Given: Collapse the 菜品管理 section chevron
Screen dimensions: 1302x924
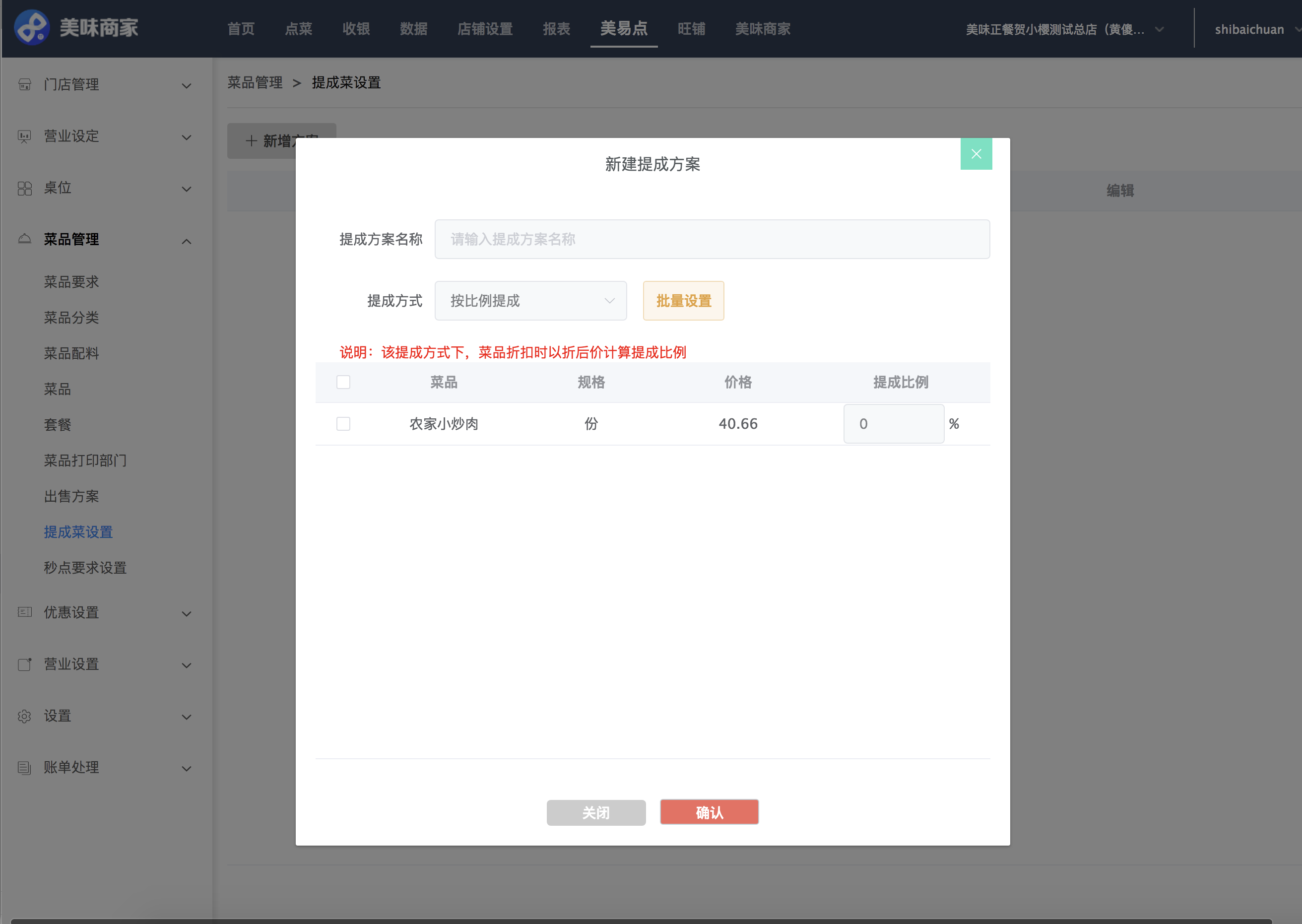Looking at the screenshot, I should coord(186,241).
